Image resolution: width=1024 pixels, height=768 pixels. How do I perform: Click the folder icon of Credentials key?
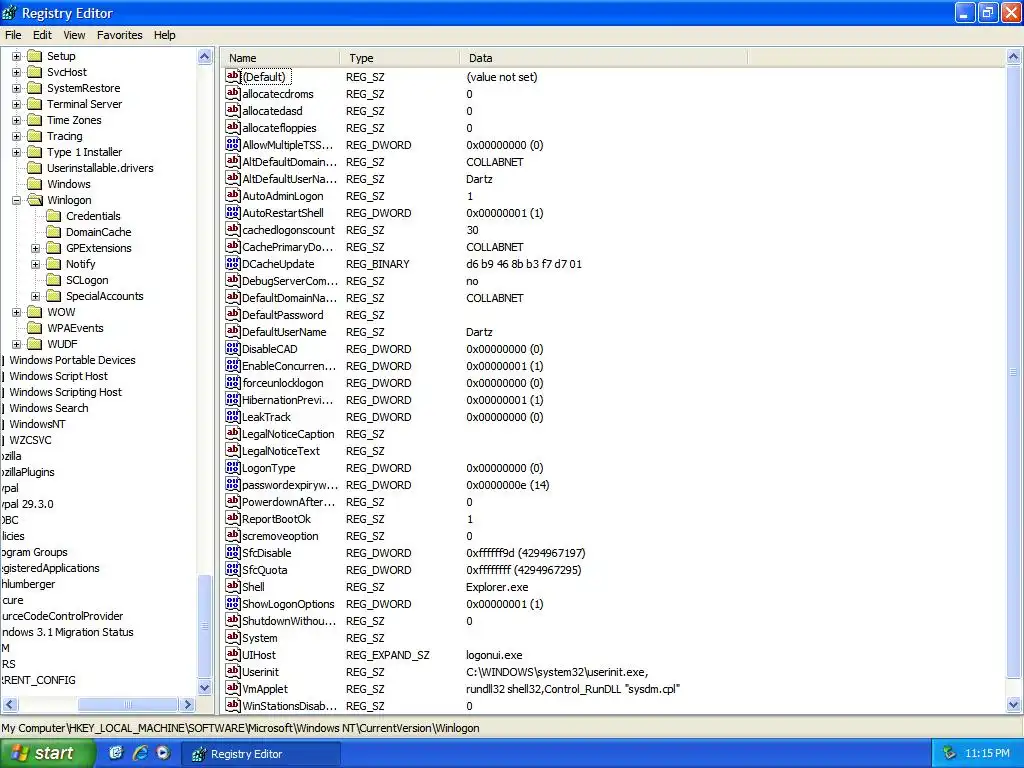(x=54, y=216)
